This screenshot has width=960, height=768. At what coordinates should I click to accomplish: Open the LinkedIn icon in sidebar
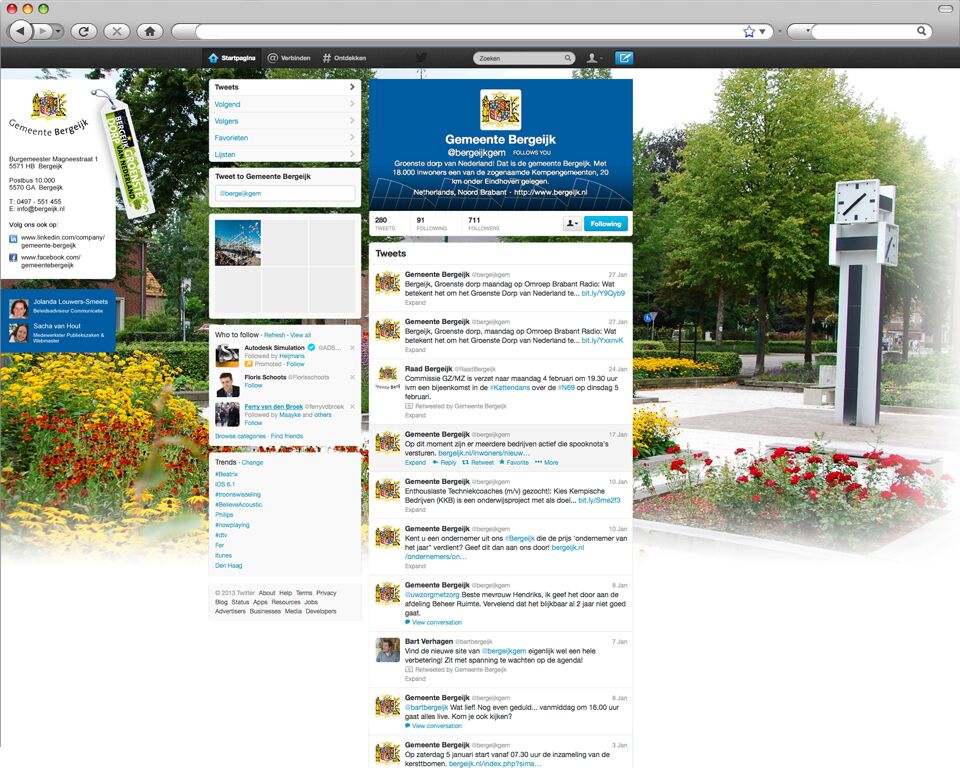[13, 239]
